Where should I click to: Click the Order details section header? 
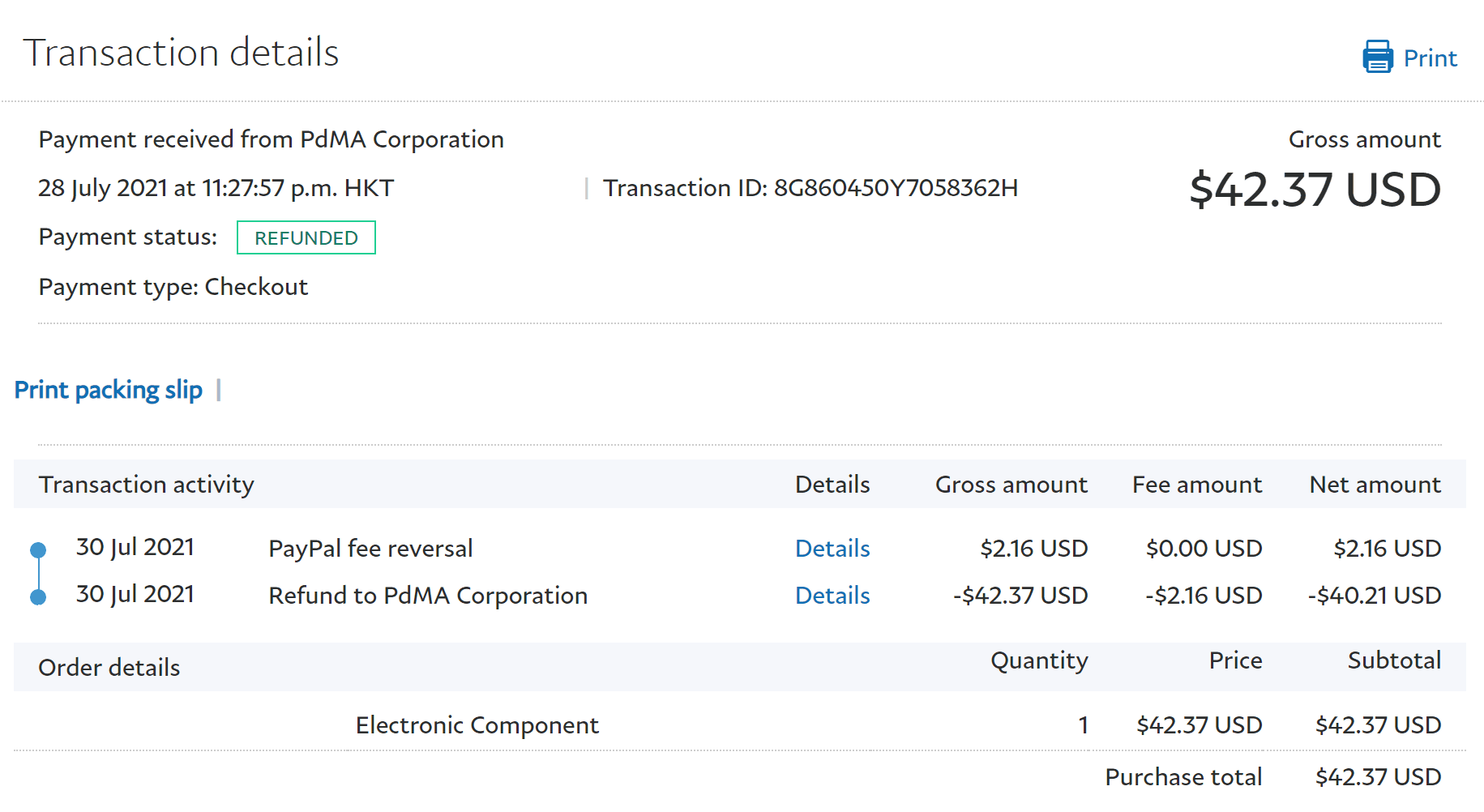[x=109, y=668]
